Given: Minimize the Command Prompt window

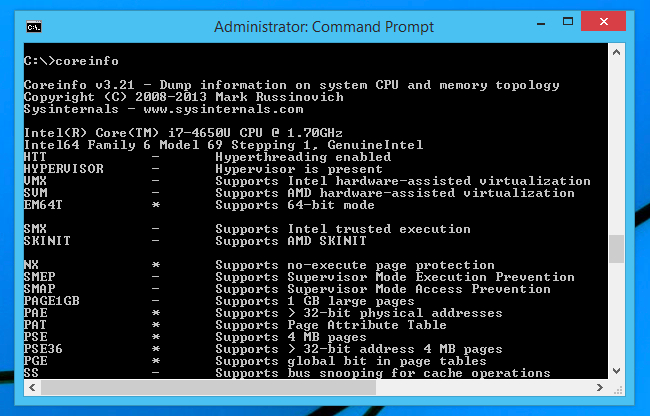Looking at the screenshot, I should pyautogui.click(x=541, y=23).
